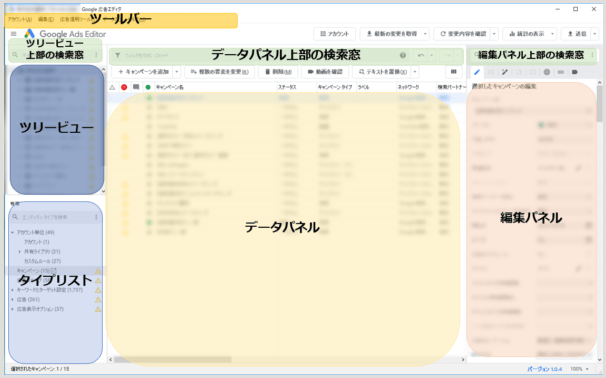Select the magic wand tab in edit panel

[x=505, y=72]
